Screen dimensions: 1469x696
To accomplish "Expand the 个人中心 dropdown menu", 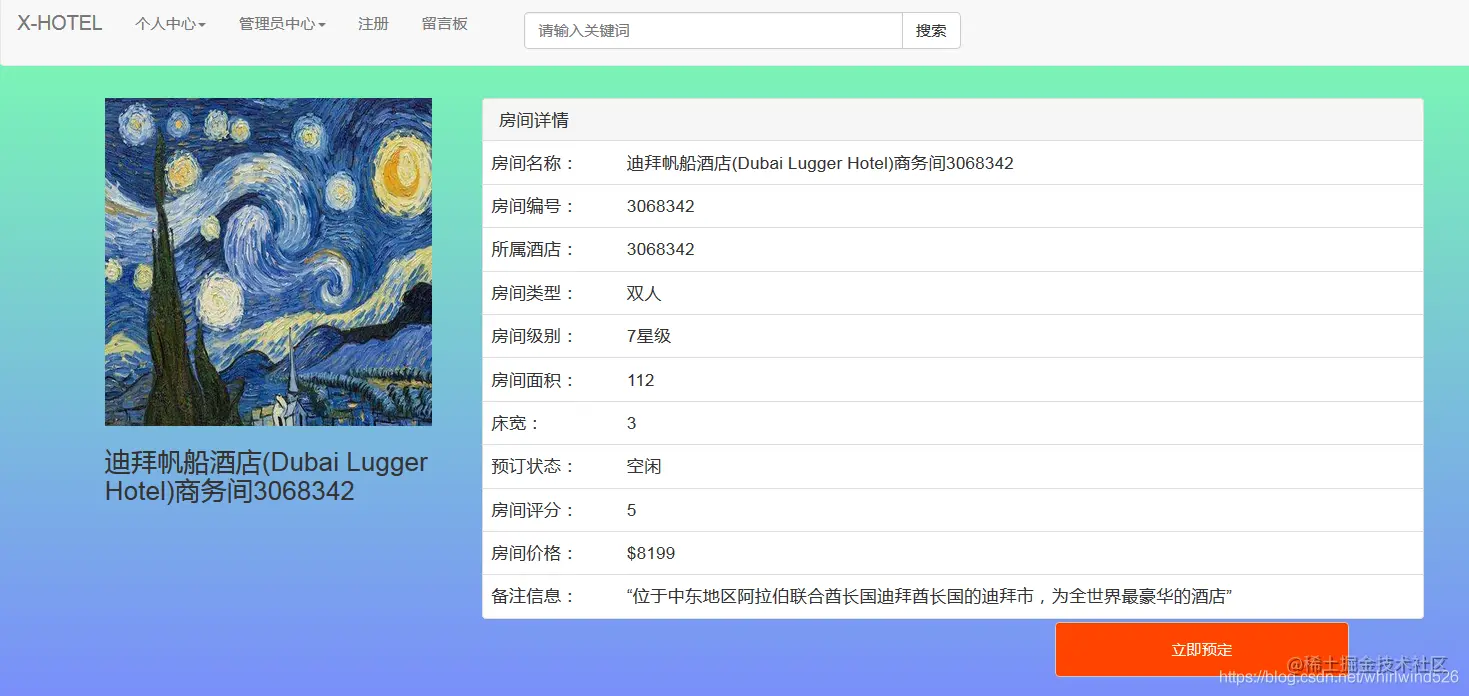I will click(170, 24).
